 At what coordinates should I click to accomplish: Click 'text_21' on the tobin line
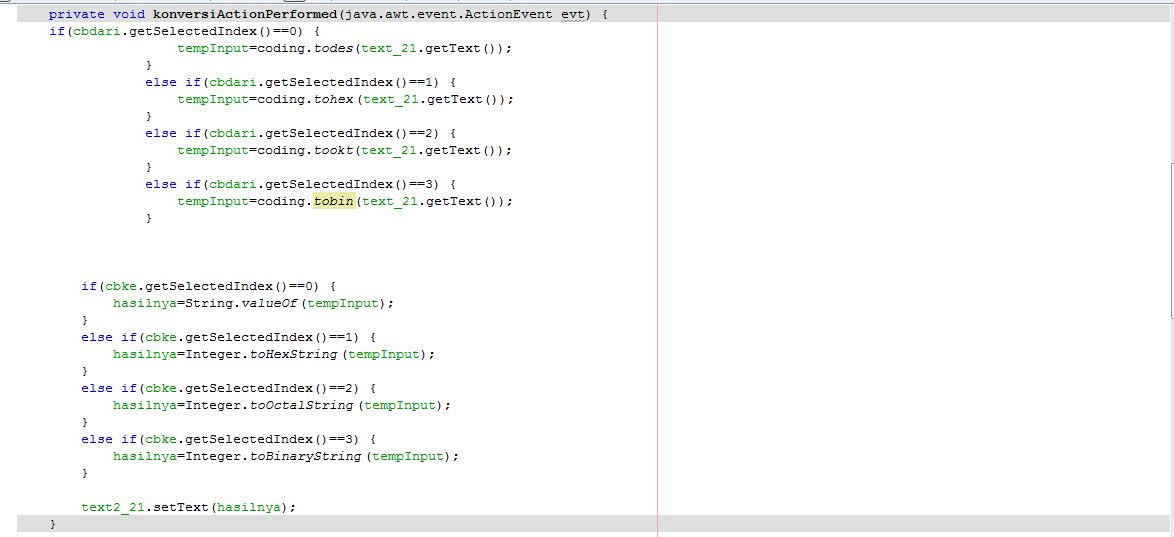click(x=389, y=201)
